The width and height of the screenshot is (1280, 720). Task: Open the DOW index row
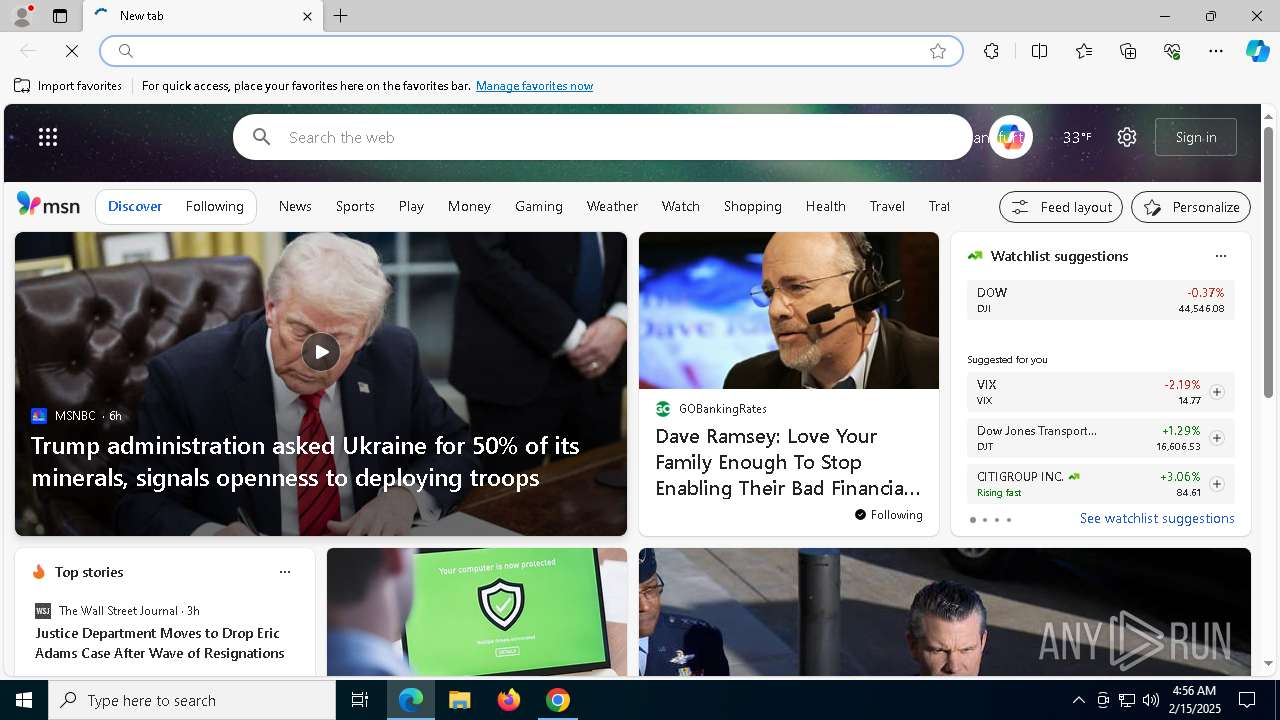pyautogui.click(x=1101, y=300)
